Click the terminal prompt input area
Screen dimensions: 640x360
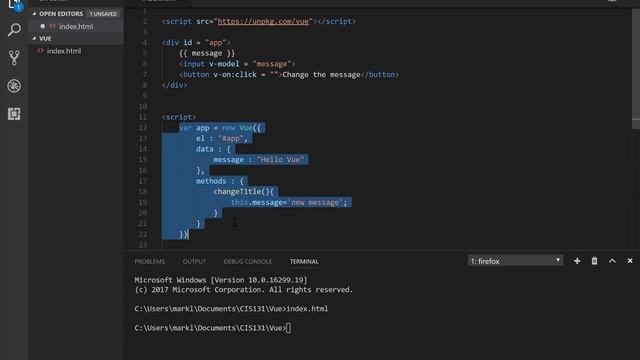(288, 328)
